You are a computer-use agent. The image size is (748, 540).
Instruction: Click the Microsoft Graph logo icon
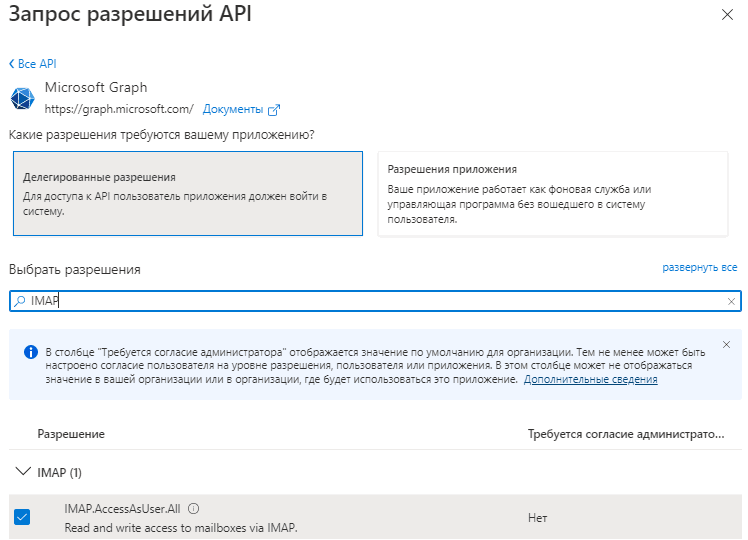point(22,98)
